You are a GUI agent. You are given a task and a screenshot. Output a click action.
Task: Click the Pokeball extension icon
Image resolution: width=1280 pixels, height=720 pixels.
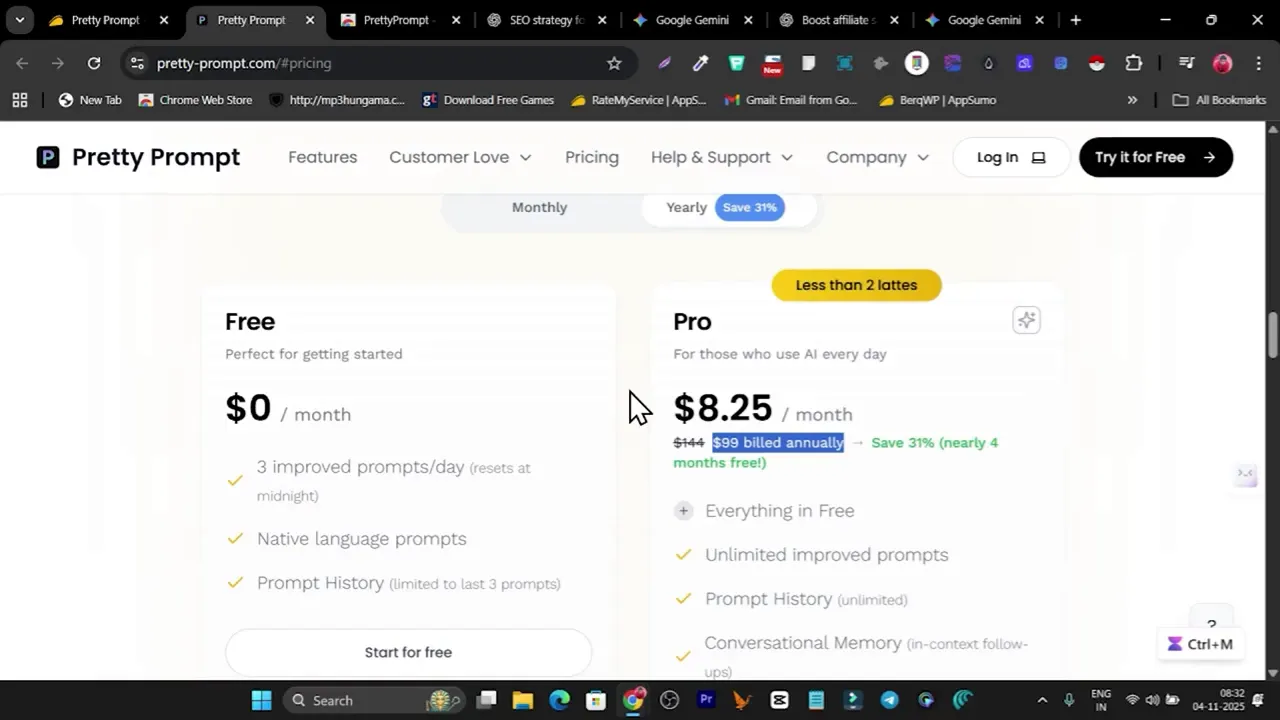1097,63
